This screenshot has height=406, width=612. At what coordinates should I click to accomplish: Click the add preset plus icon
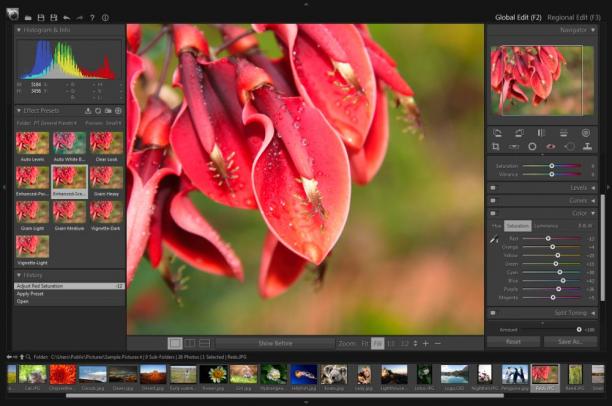click(x=118, y=111)
